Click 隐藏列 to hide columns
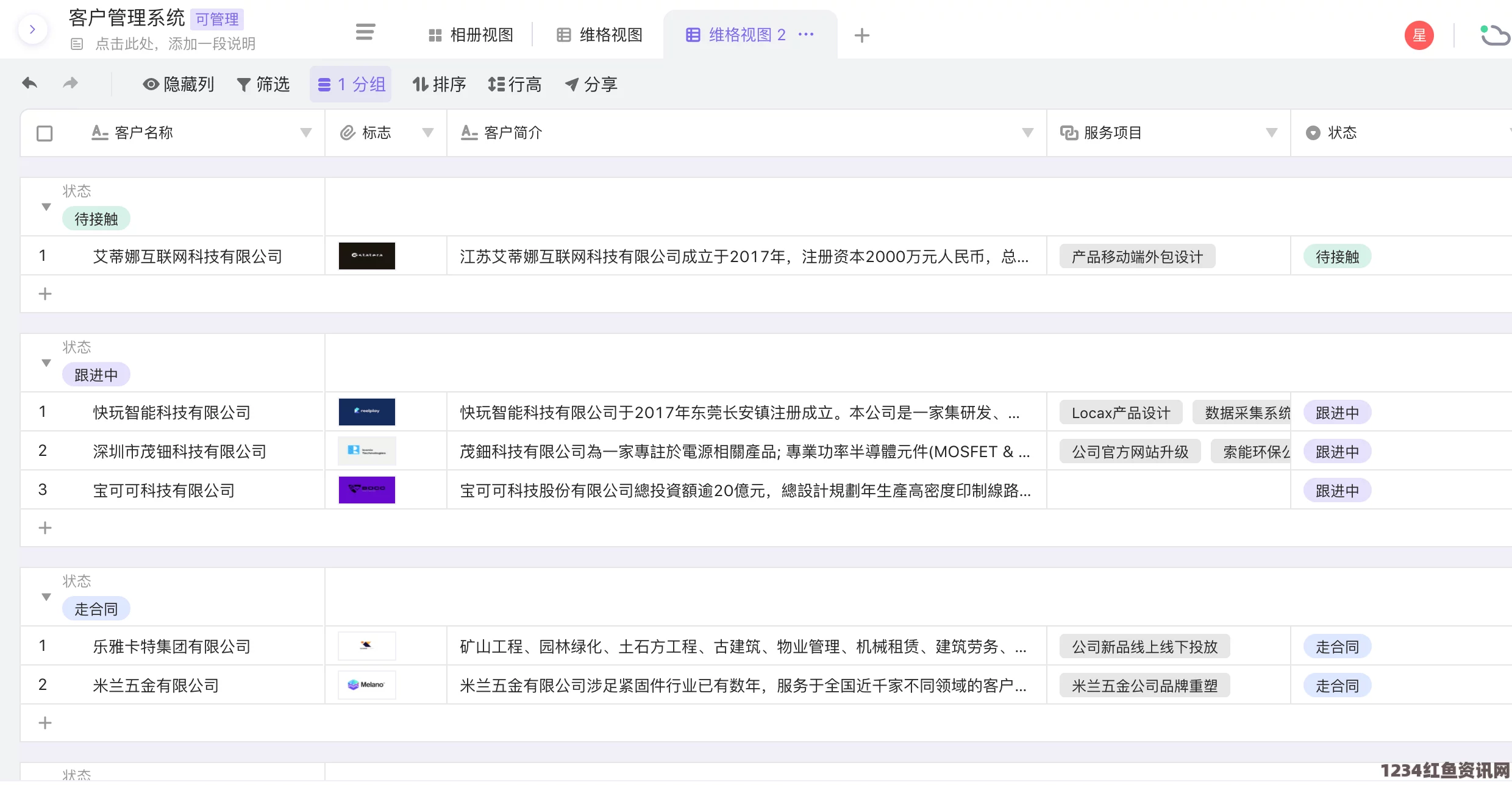This screenshot has width=1512, height=785. (x=178, y=84)
